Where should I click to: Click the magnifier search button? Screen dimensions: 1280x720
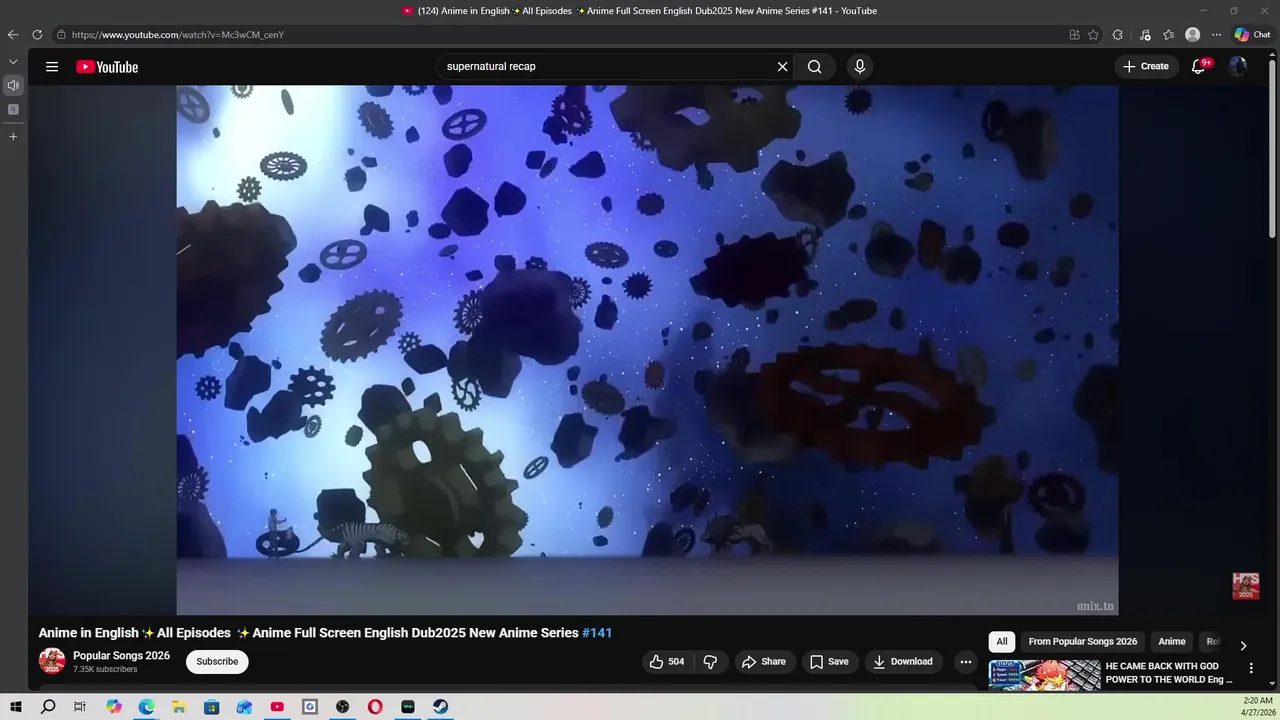(x=815, y=67)
